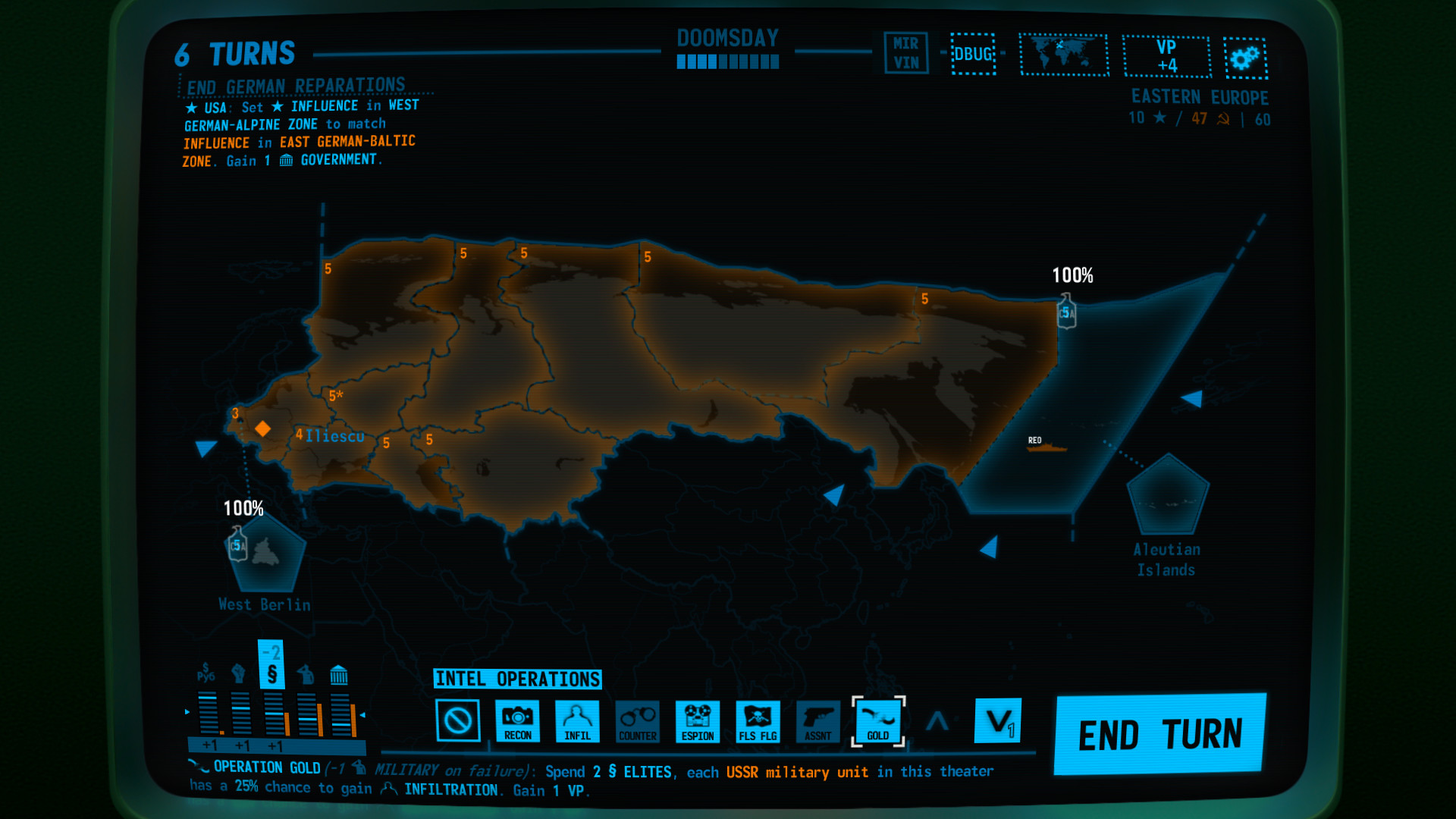Select the EASTERN EUROPE theater header
1456x819 pixels.
tap(1200, 97)
